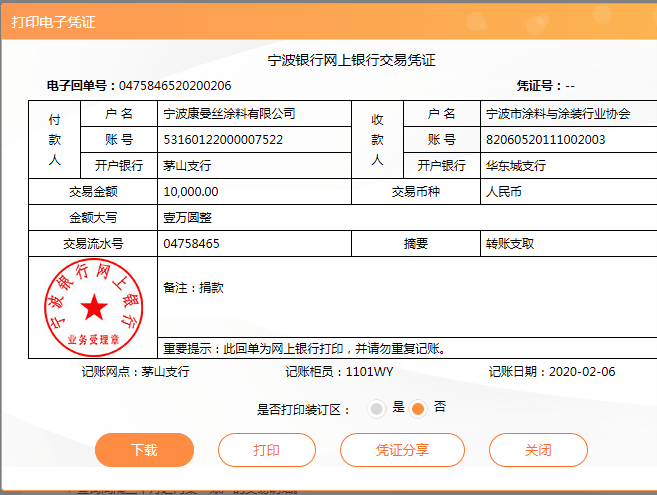Click currency value 人民币

(x=504, y=192)
